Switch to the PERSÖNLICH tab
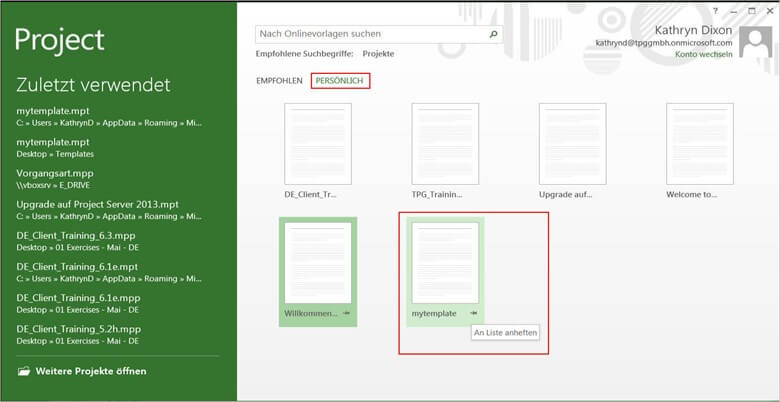 click(340, 80)
